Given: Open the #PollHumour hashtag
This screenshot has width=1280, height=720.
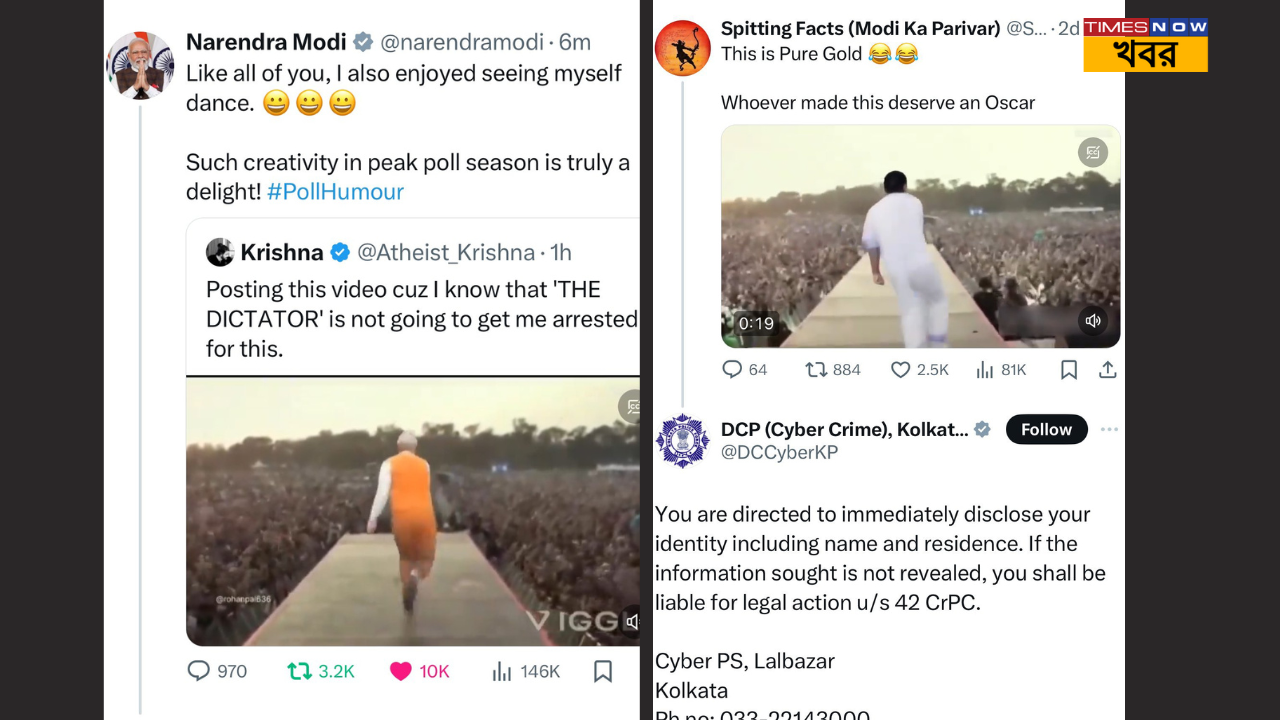Looking at the screenshot, I should tap(336, 191).
